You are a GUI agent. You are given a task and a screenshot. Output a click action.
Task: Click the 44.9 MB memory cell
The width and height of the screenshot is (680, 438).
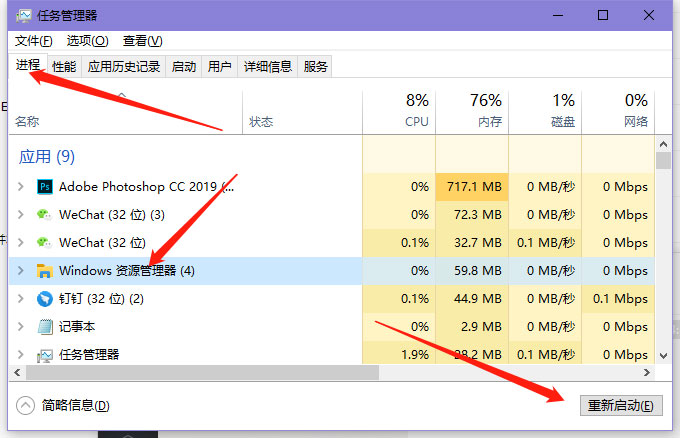472,298
